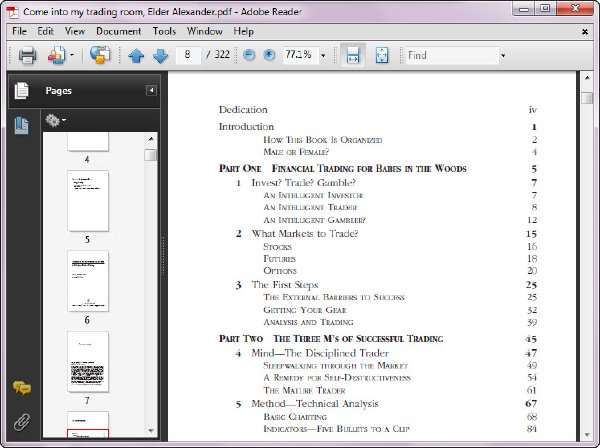Open the Edit menu
Viewport: 600px width, 448px height.
pyautogui.click(x=46, y=31)
